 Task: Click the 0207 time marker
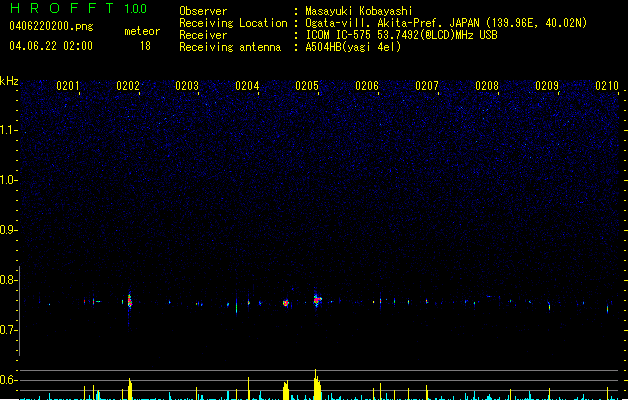[x=427, y=86]
